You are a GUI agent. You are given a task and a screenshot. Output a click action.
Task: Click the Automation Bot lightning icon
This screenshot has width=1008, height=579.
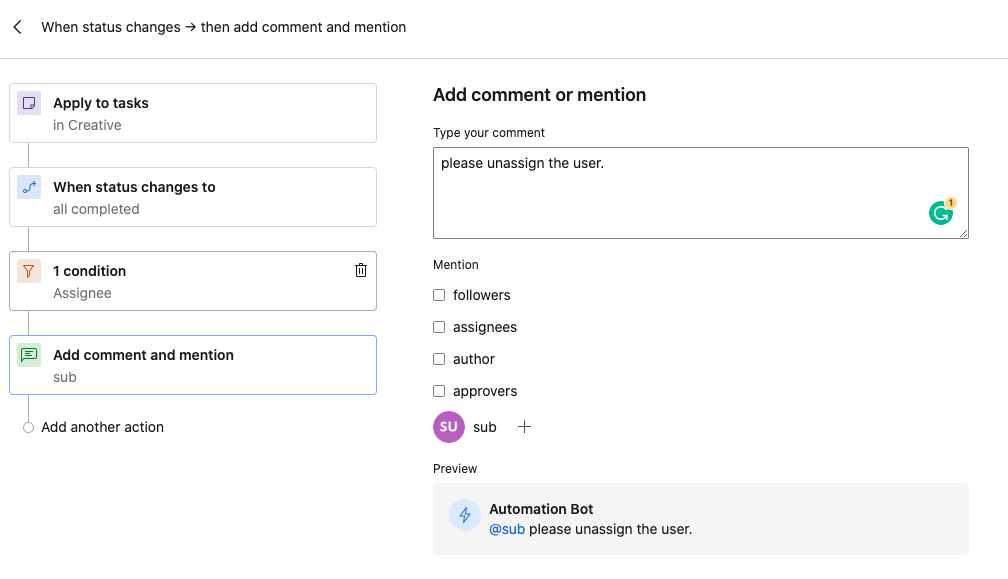coord(465,515)
